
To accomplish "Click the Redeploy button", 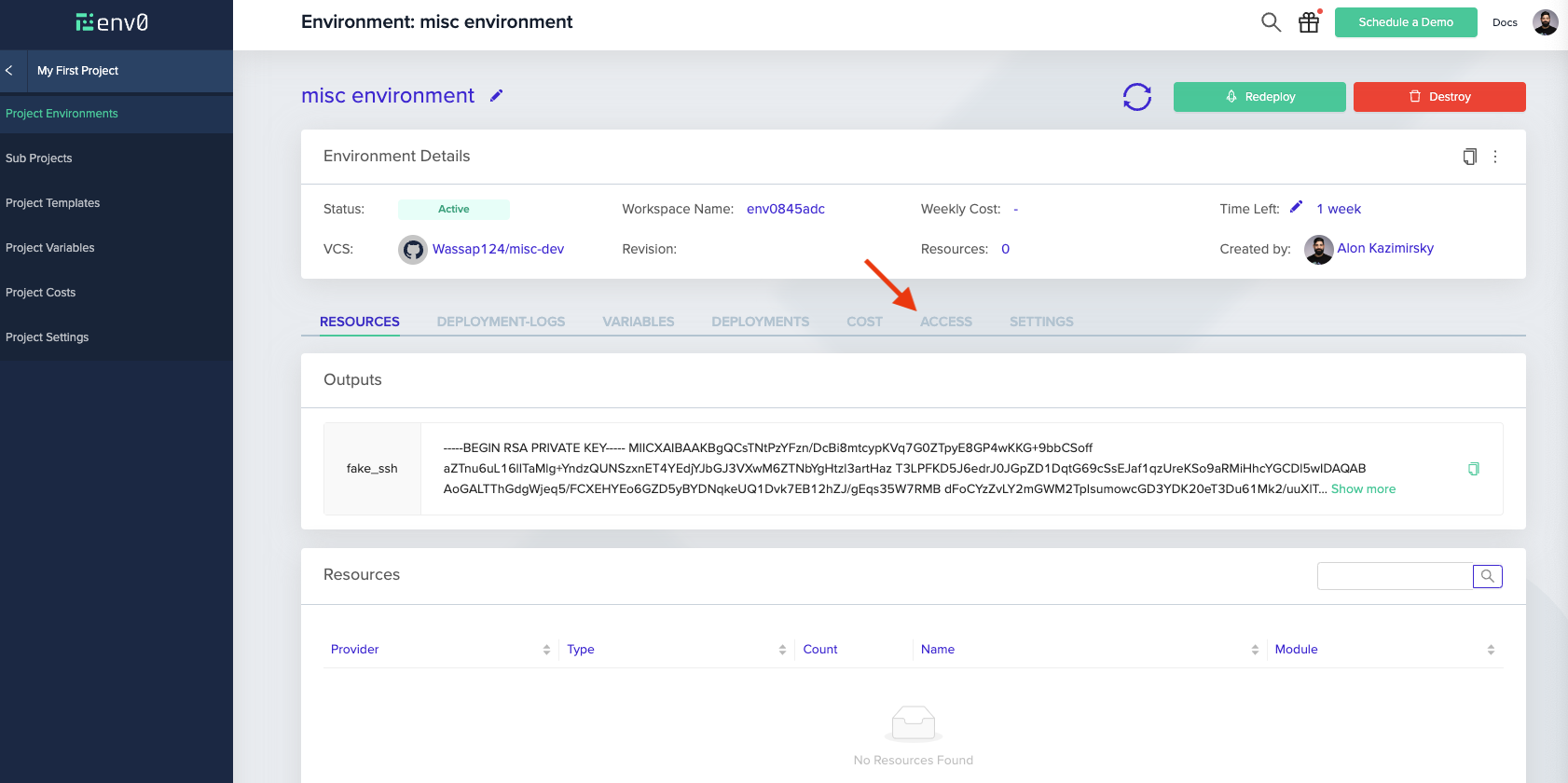I will [x=1259, y=97].
